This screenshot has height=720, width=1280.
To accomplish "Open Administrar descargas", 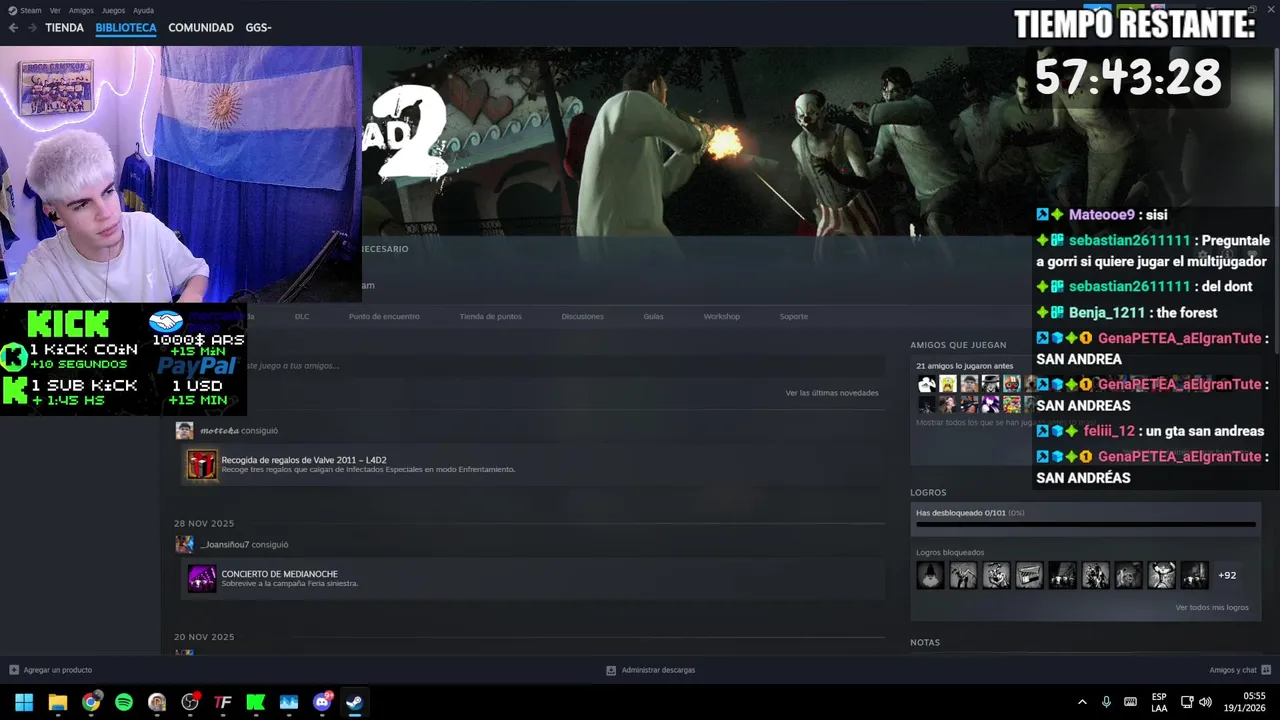I will [x=658, y=670].
